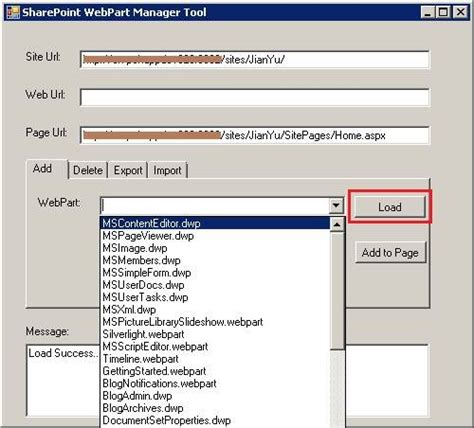Image resolution: width=474 pixels, height=428 pixels.
Task: Select MSPageViewer.dwp from the list
Action: (x=215, y=236)
